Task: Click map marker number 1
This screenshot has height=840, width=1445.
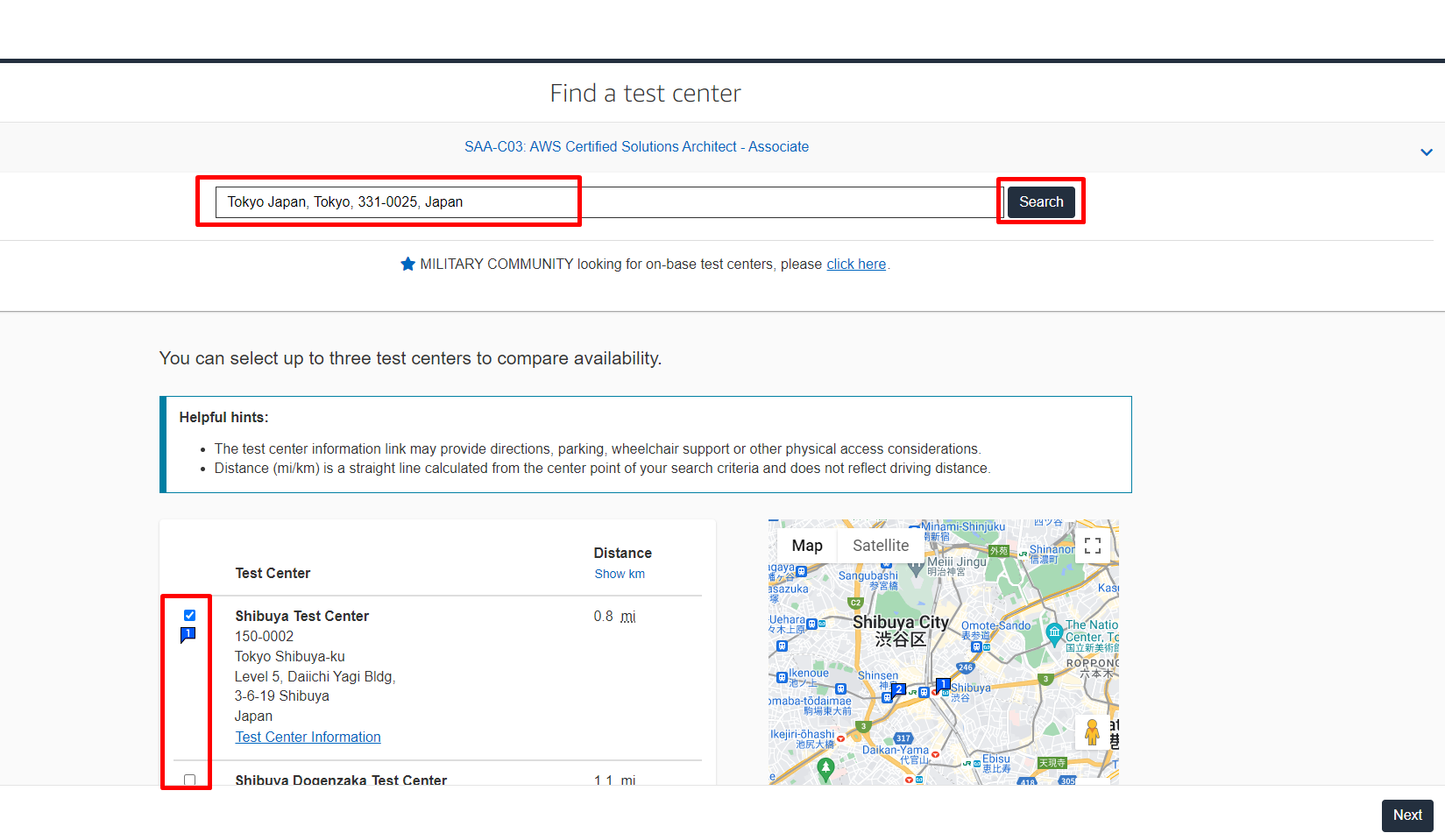Action: tap(943, 684)
